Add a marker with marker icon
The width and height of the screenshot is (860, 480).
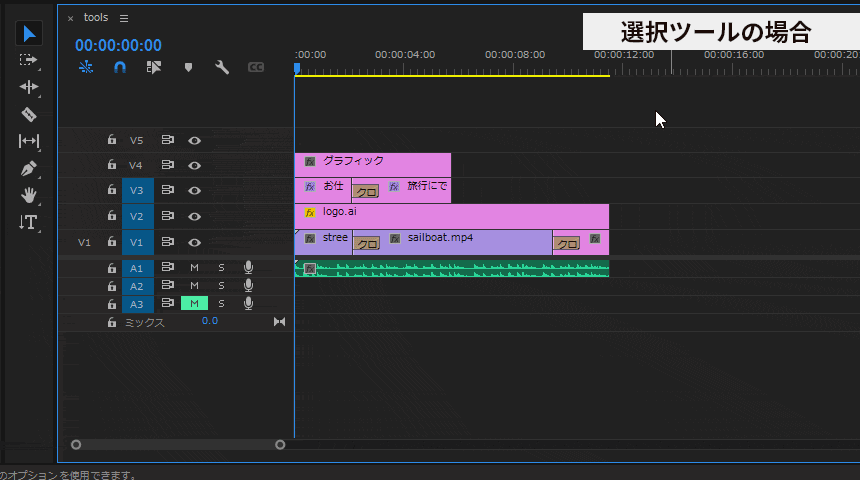pos(188,67)
